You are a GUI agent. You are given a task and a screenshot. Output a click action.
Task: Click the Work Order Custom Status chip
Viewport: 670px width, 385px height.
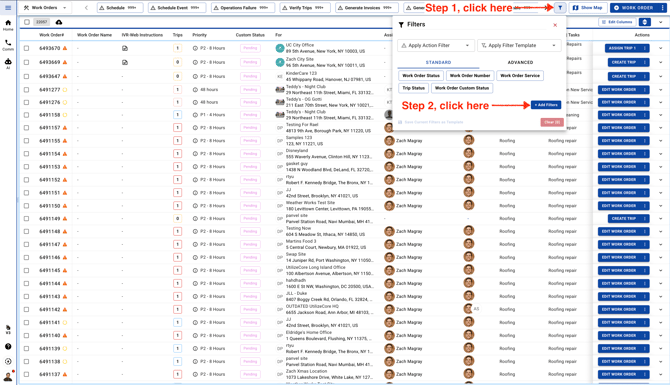click(462, 88)
